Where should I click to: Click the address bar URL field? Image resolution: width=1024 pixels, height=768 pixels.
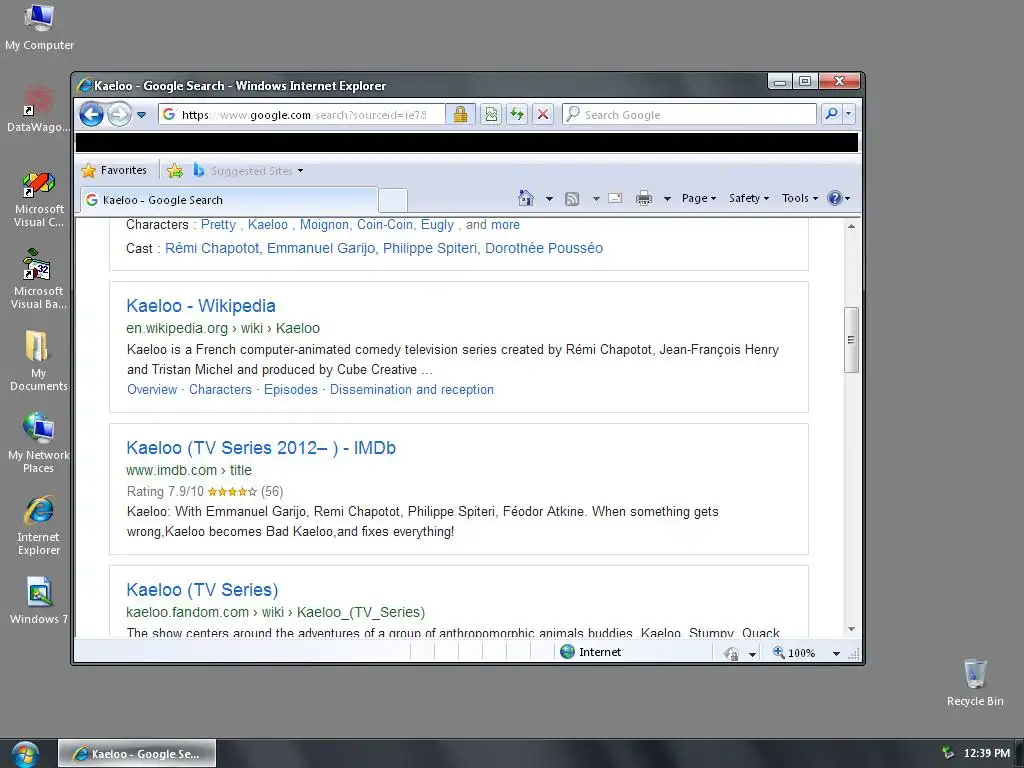[x=304, y=114]
